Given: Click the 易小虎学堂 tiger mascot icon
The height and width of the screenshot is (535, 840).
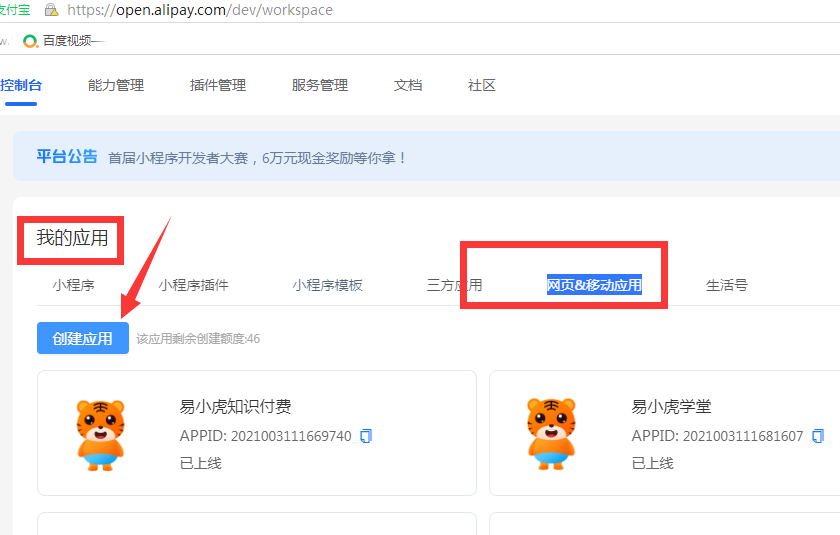Looking at the screenshot, I should (553, 434).
